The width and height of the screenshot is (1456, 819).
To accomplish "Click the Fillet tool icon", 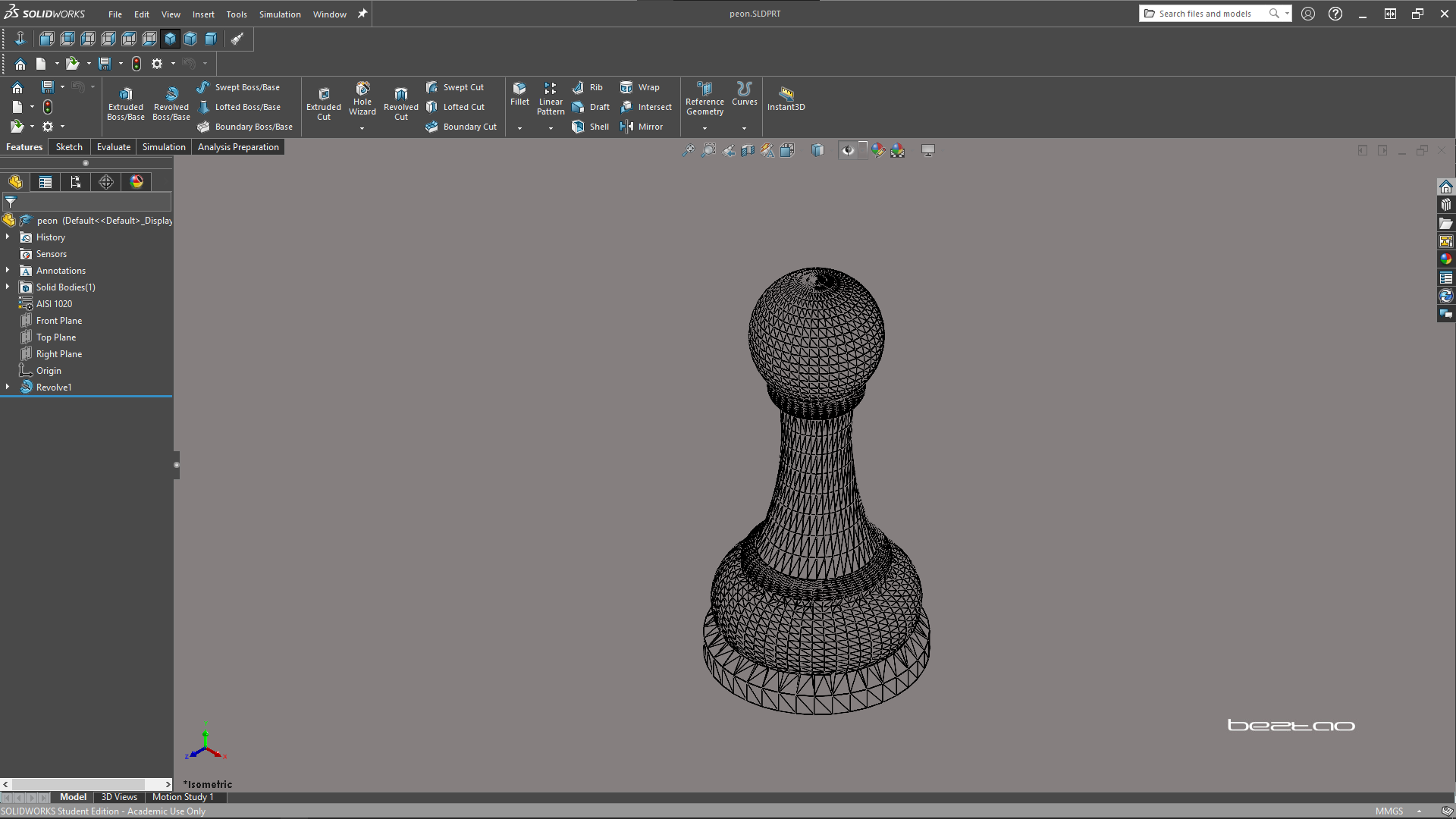I will coord(519,89).
